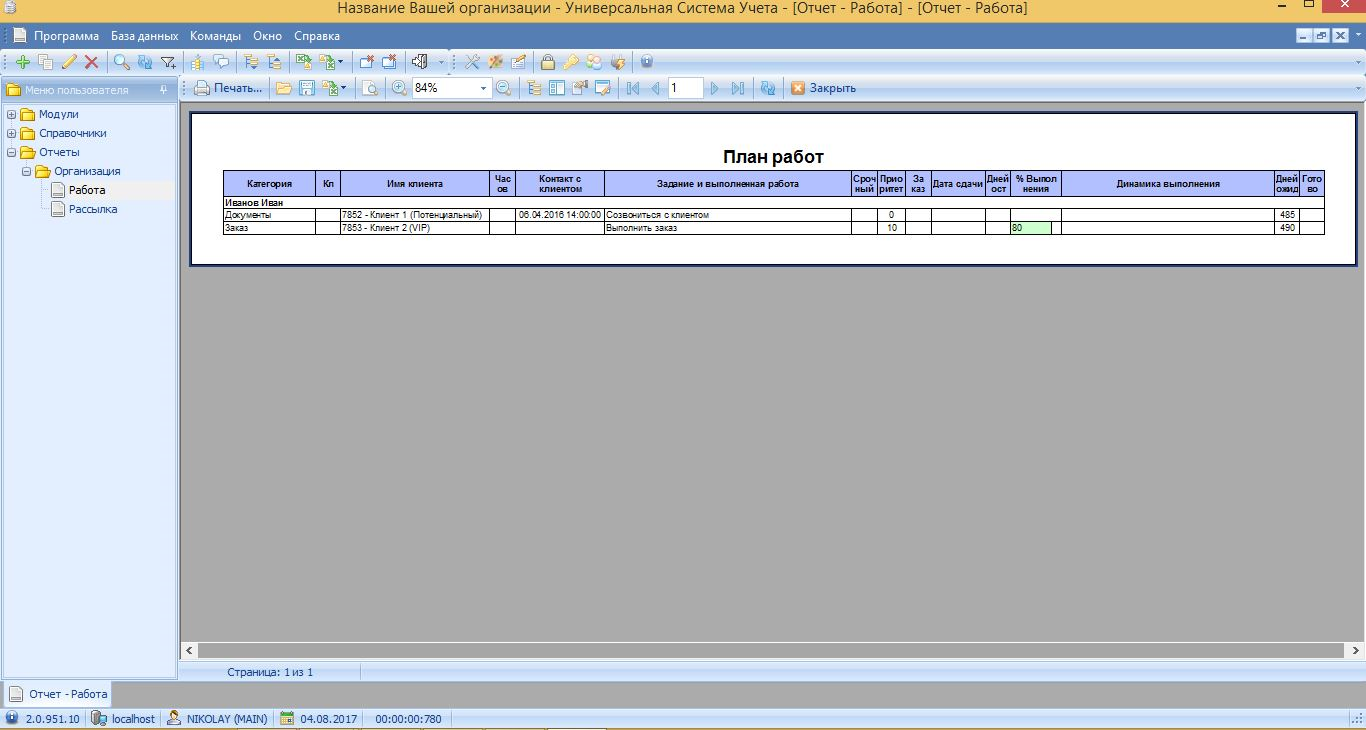
Task: Click the report Refresh icon beside Закрыть
Action: [768, 88]
